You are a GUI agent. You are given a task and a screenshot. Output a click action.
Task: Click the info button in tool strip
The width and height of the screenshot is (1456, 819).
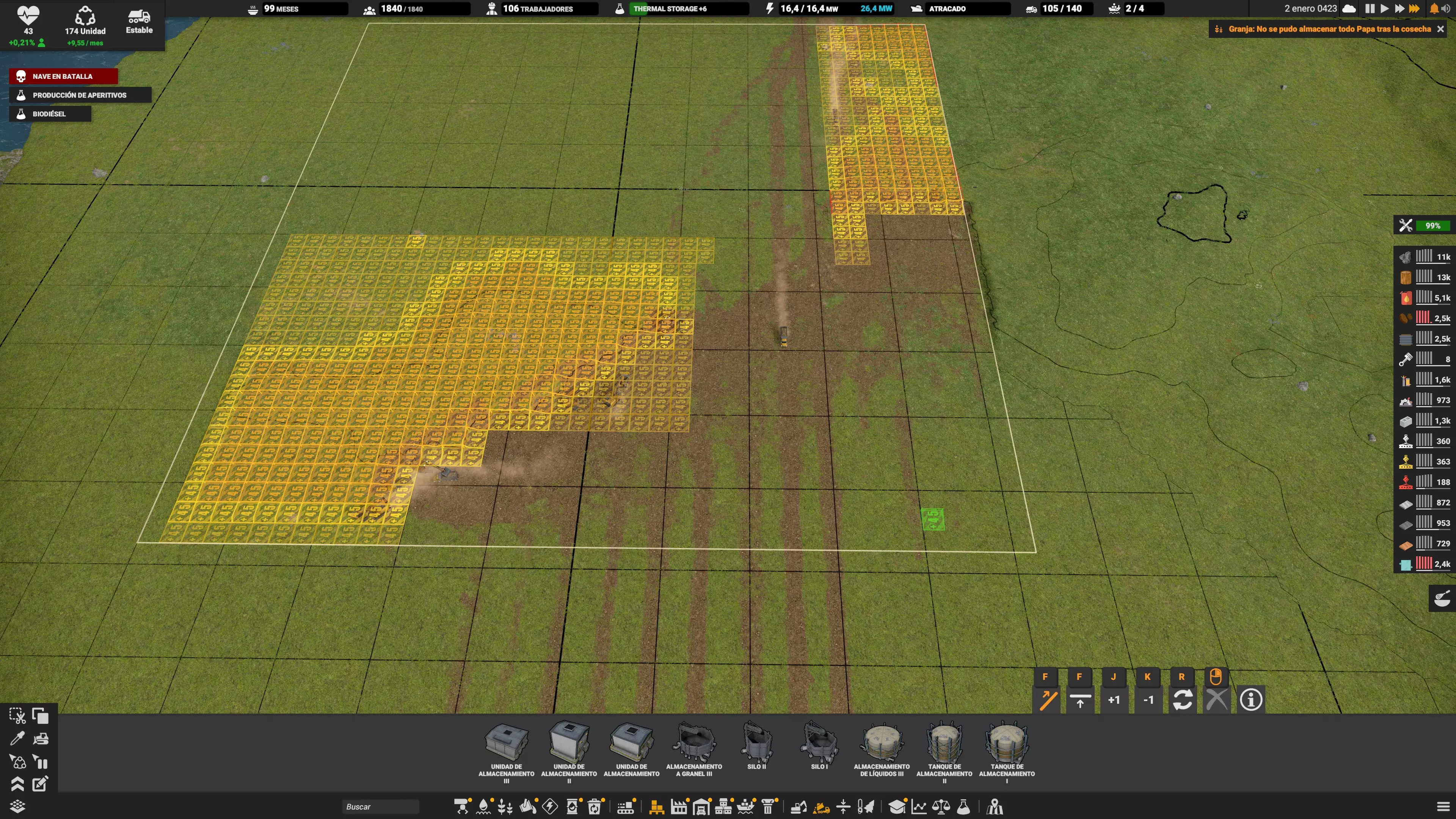click(1251, 700)
